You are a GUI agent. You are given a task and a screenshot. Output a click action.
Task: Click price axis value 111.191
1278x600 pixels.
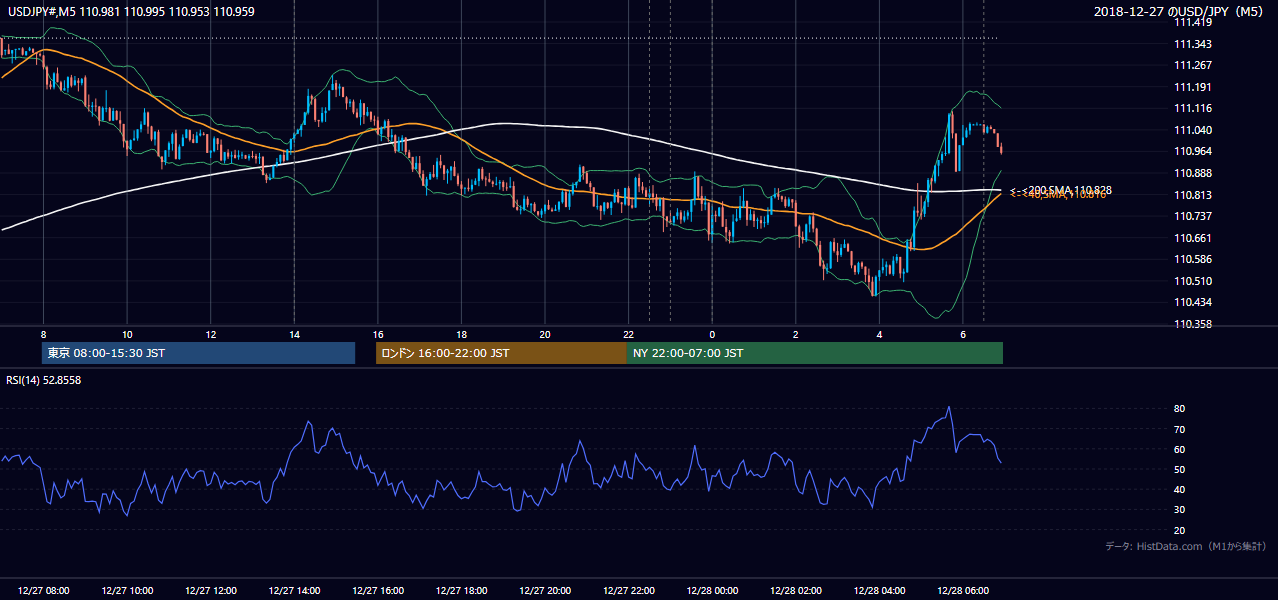[x=1193, y=87]
